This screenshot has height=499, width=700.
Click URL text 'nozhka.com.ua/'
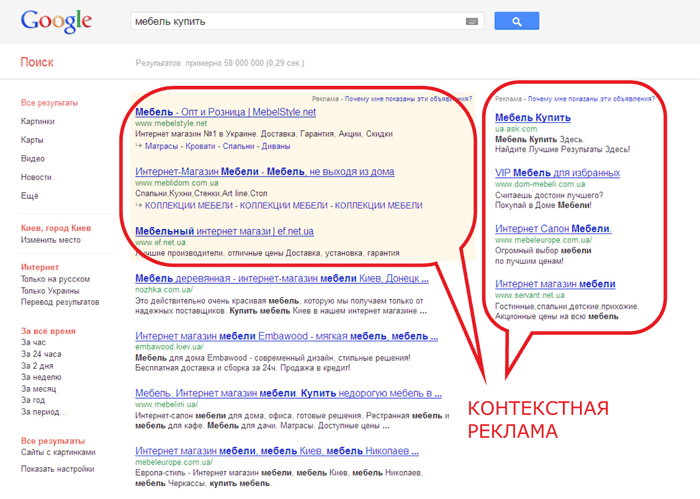164,290
